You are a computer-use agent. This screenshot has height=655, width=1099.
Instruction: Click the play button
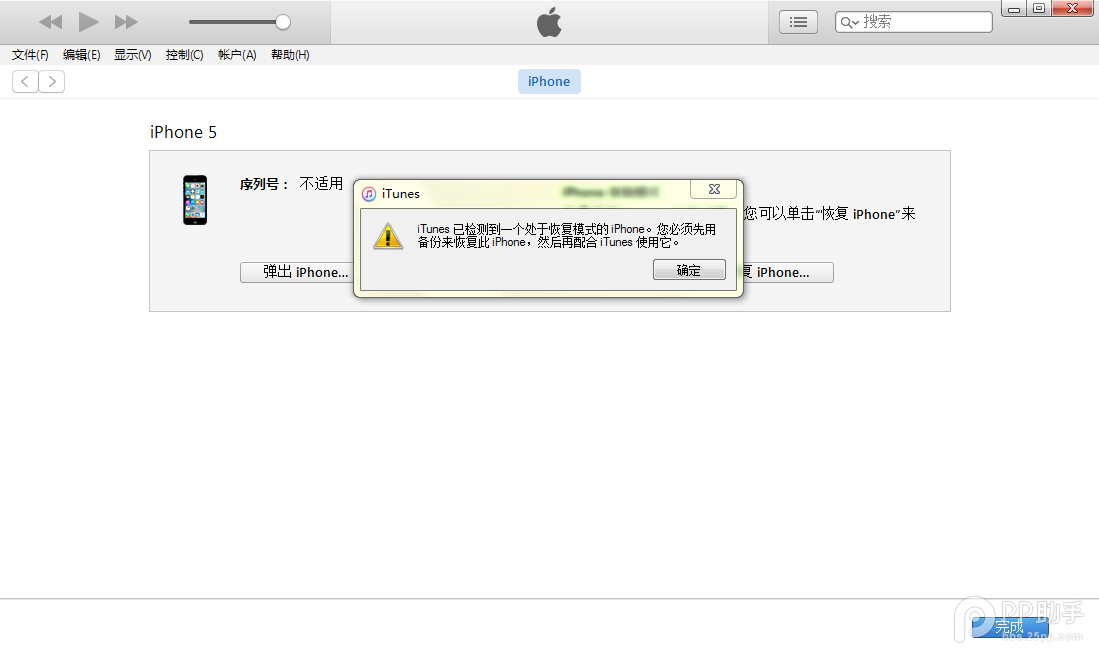tap(88, 22)
